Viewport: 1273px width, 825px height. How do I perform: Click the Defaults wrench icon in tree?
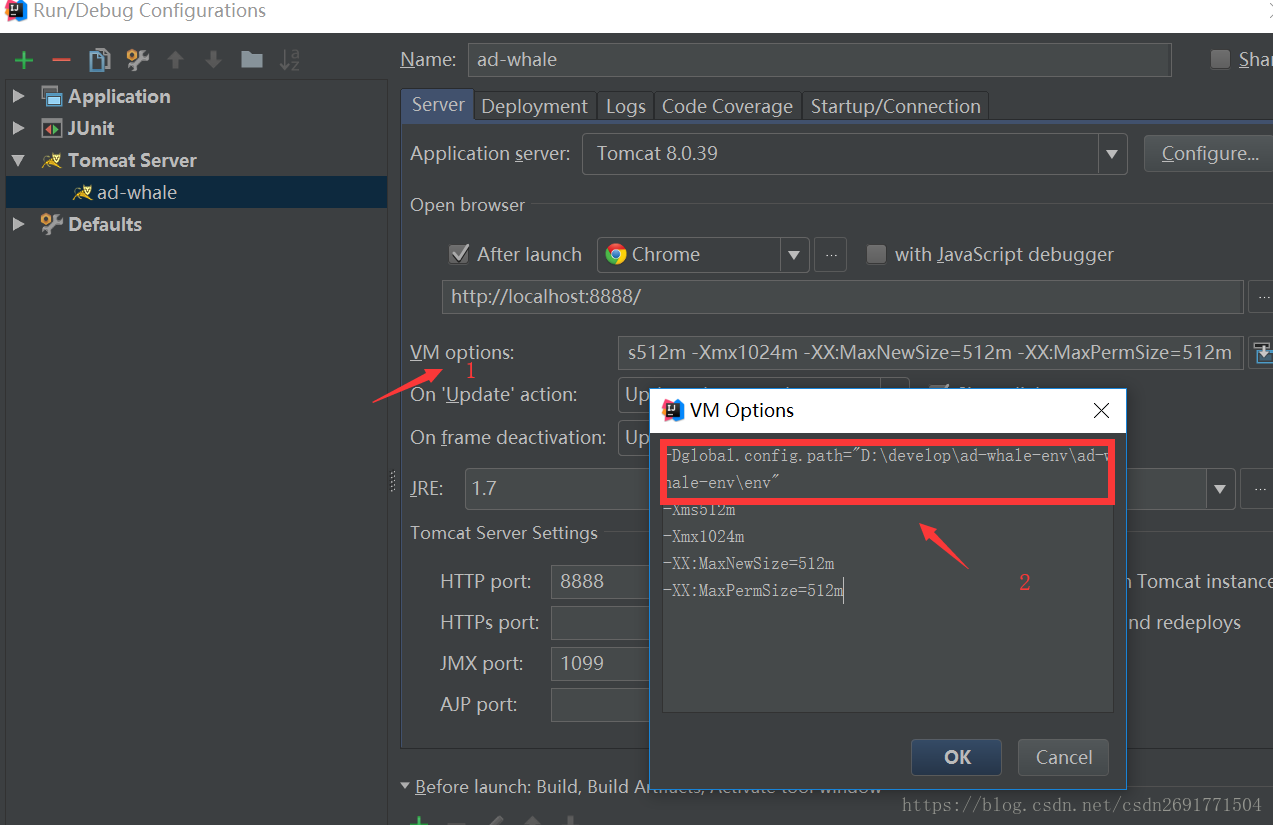tap(52, 224)
